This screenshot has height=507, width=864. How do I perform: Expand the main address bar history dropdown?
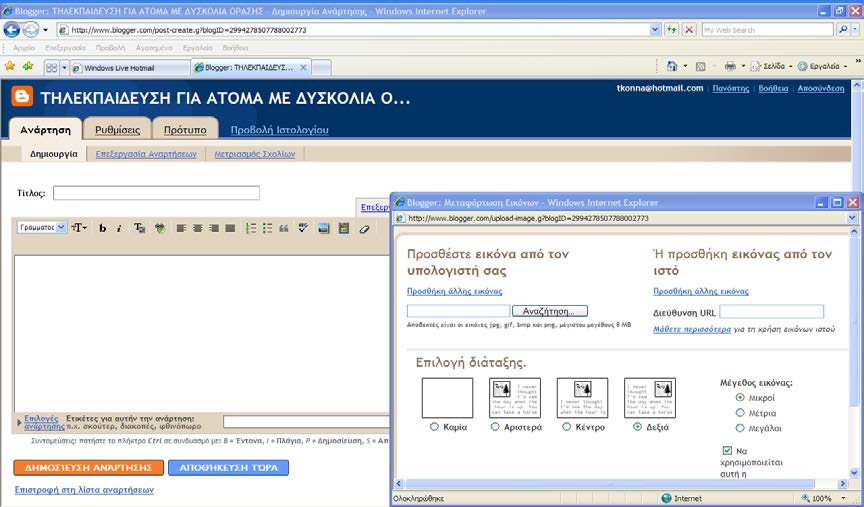click(x=655, y=30)
